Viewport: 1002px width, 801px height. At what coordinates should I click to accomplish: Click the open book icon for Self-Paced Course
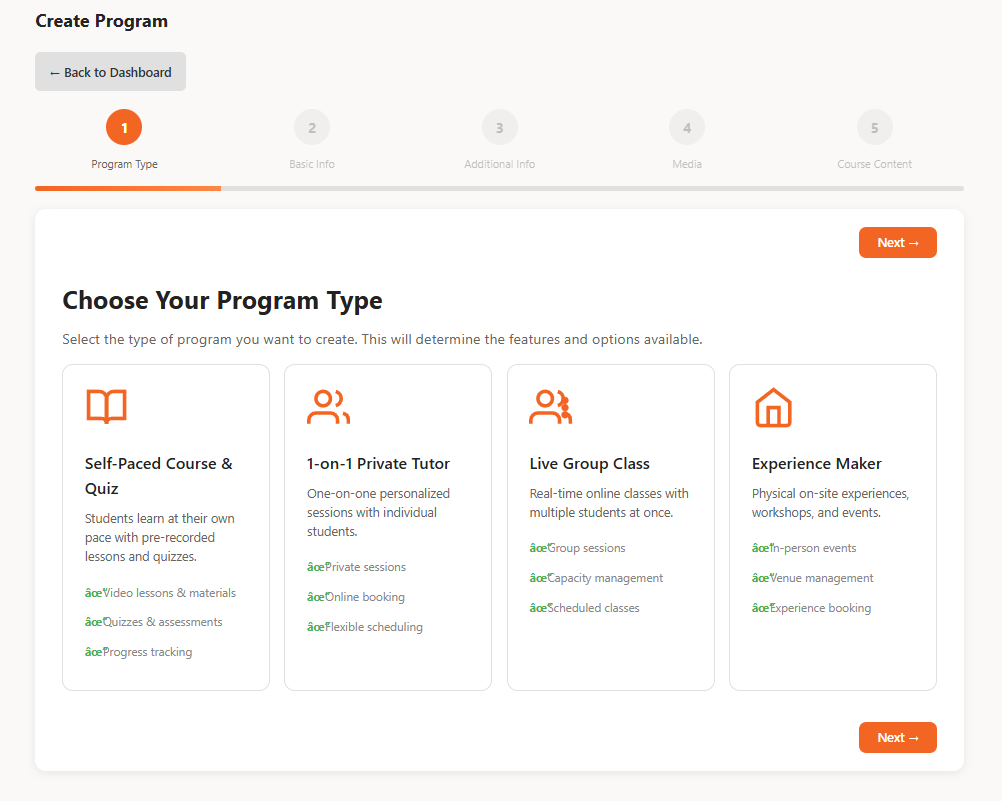pos(106,407)
